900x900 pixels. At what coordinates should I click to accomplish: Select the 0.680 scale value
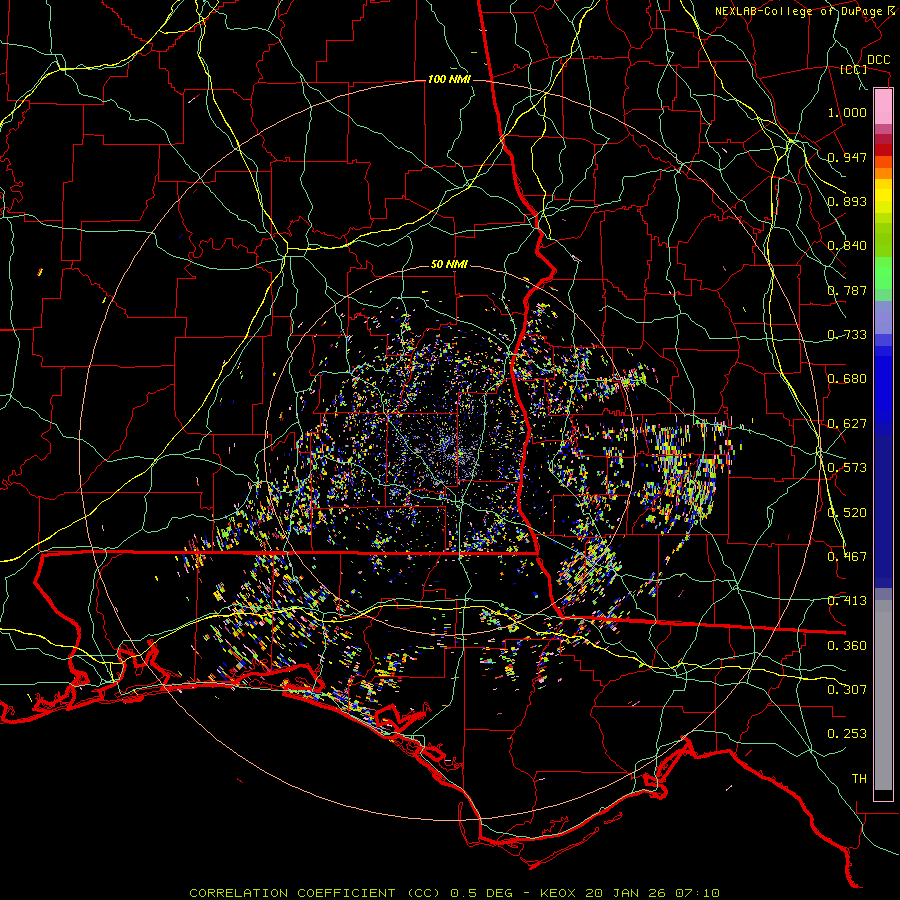[847, 379]
